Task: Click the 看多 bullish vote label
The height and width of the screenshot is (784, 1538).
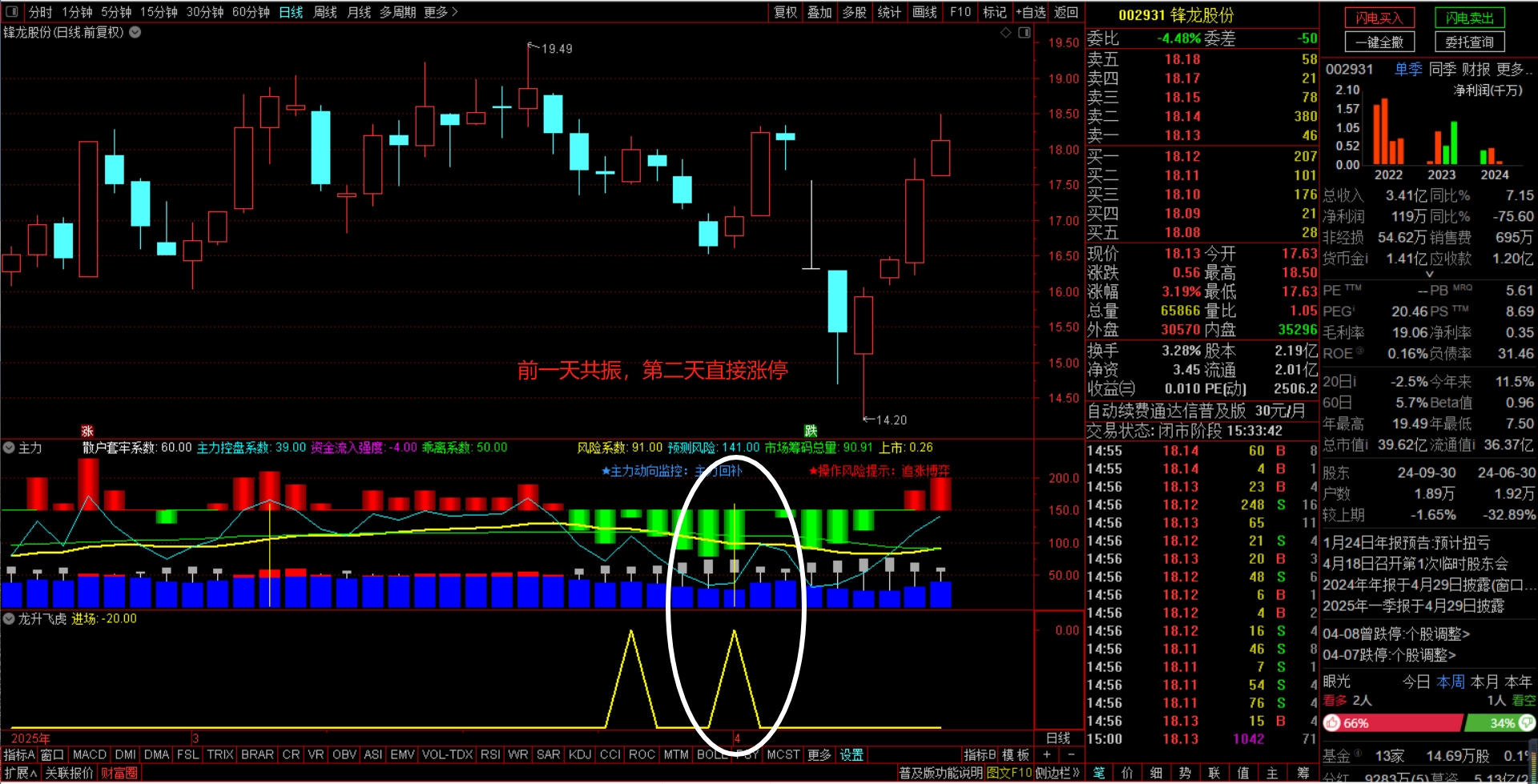Action: tap(1335, 701)
